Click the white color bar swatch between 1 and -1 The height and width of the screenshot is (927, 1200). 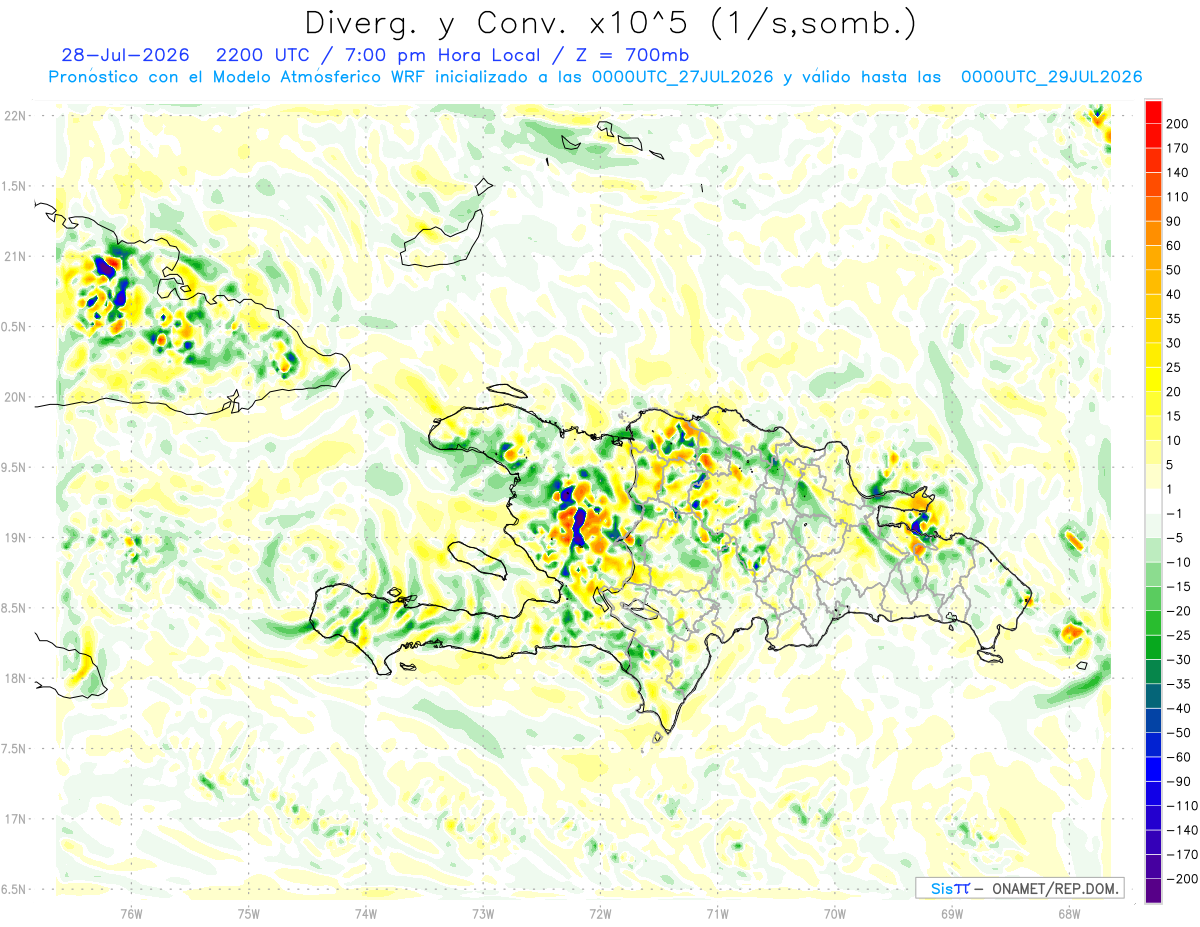click(1154, 502)
